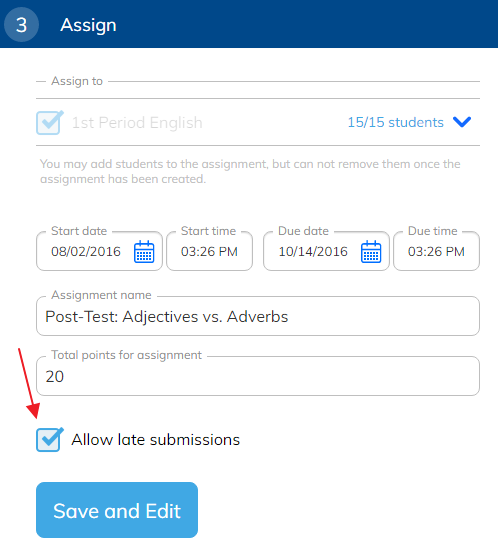This screenshot has height=552, width=498.
Task: Open the Due date calendar picker icon
Action: tap(371, 252)
